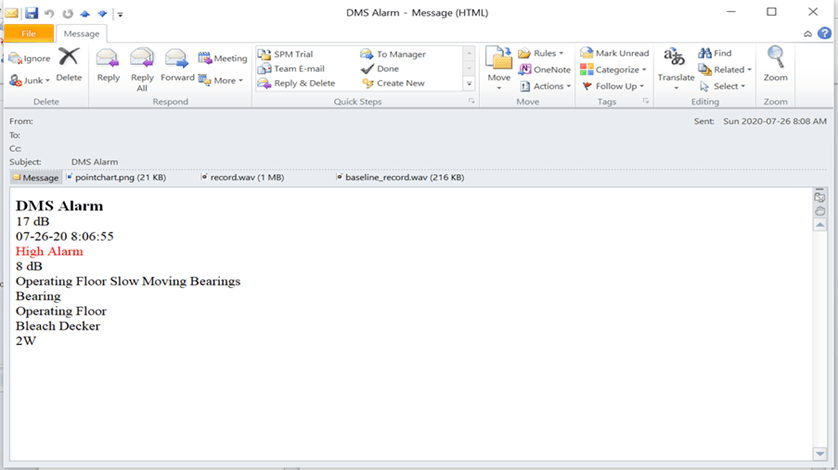Click the Help question mark icon
Image resolution: width=838 pixels, height=470 pixels.
point(824,33)
